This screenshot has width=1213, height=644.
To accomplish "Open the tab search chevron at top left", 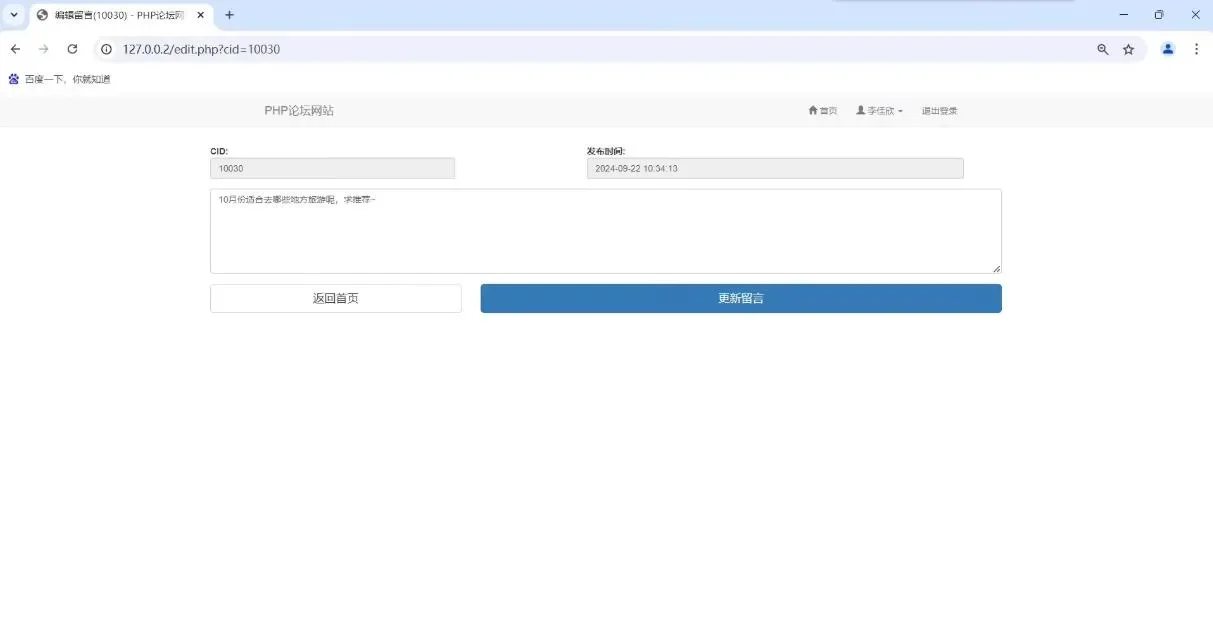I will [x=13, y=15].
